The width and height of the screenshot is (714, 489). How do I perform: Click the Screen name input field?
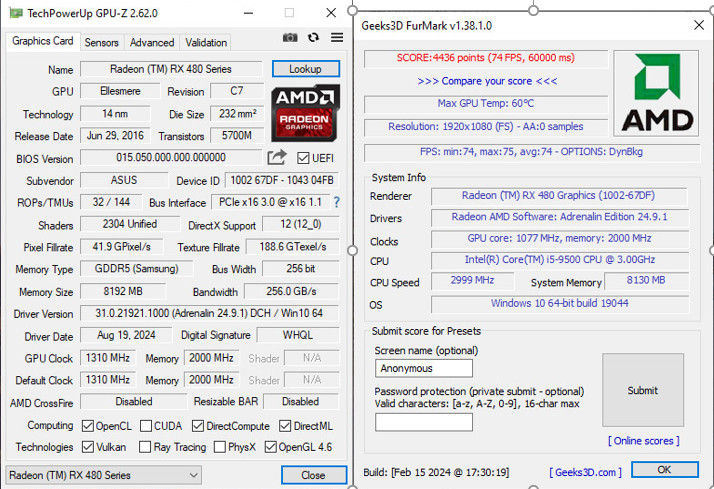click(423, 368)
